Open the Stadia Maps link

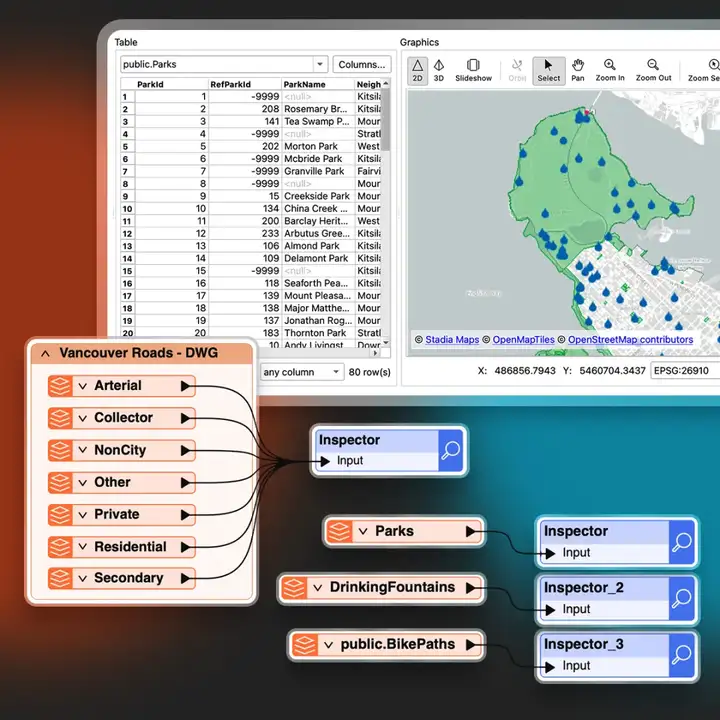coord(452,340)
